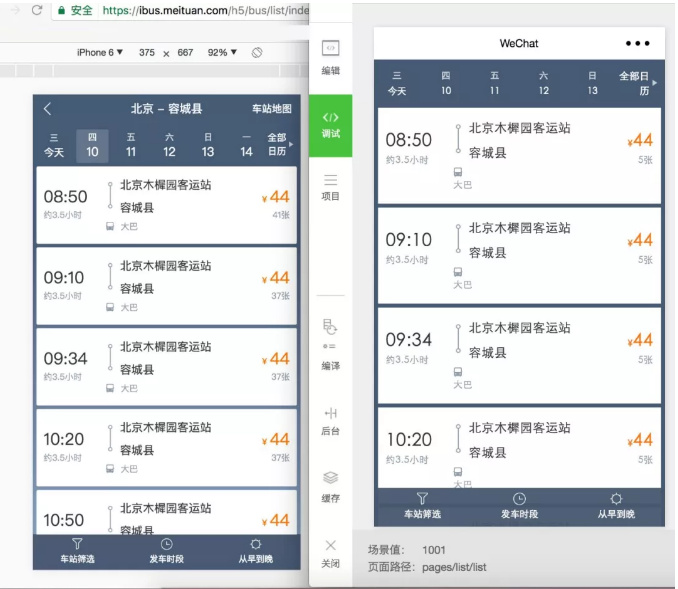The height and width of the screenshot is (589, 678).
Task: Click 关闭 close icon in devtools sidebar
Action: [x=330, y=545]
